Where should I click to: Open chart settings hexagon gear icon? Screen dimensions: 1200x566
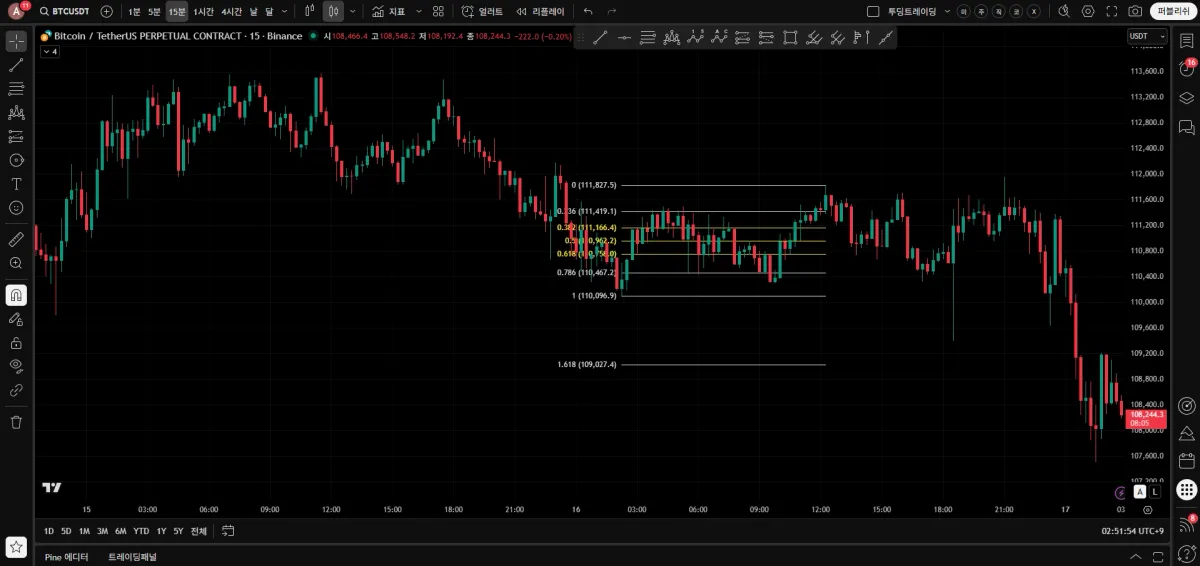click(1088, 11)
